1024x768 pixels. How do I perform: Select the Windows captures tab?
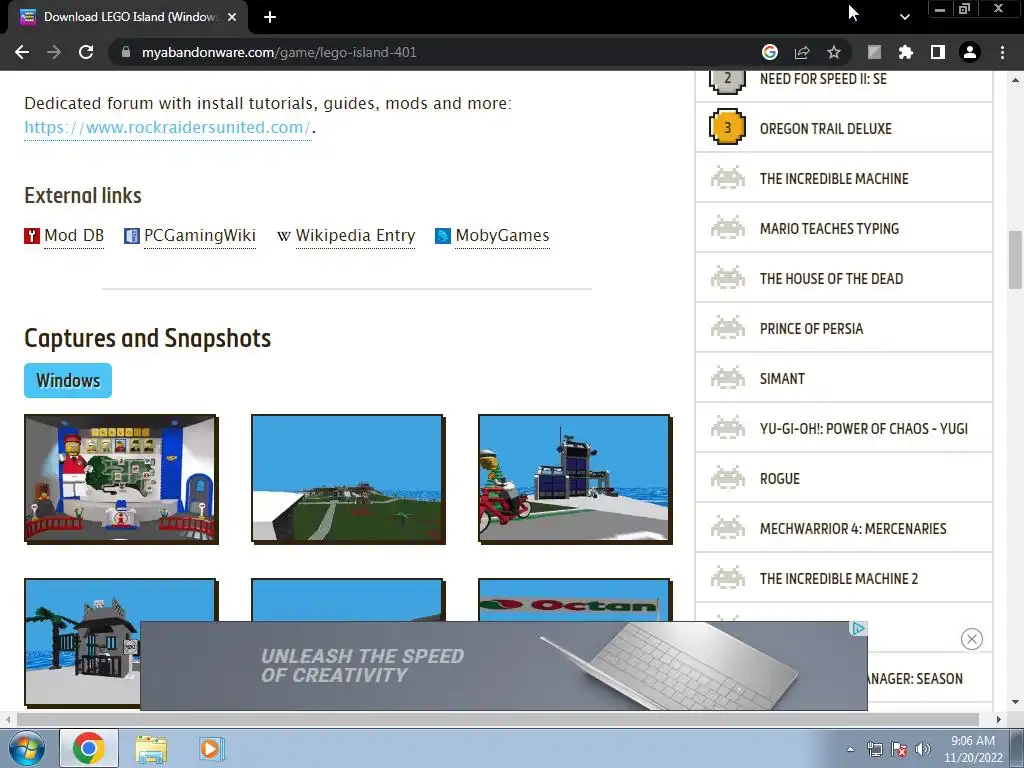(68, 380)
